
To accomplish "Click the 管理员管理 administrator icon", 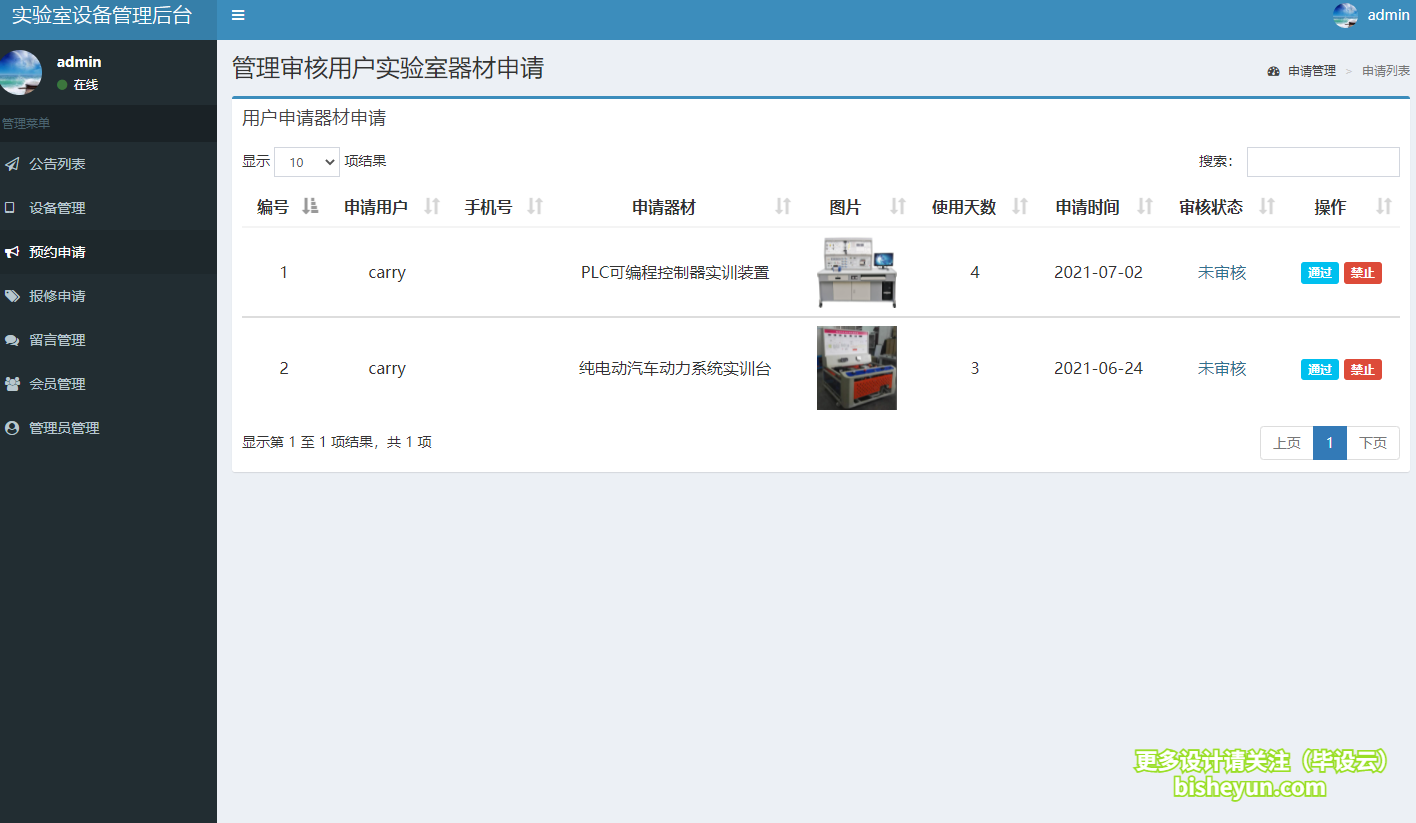I will 12,427.
